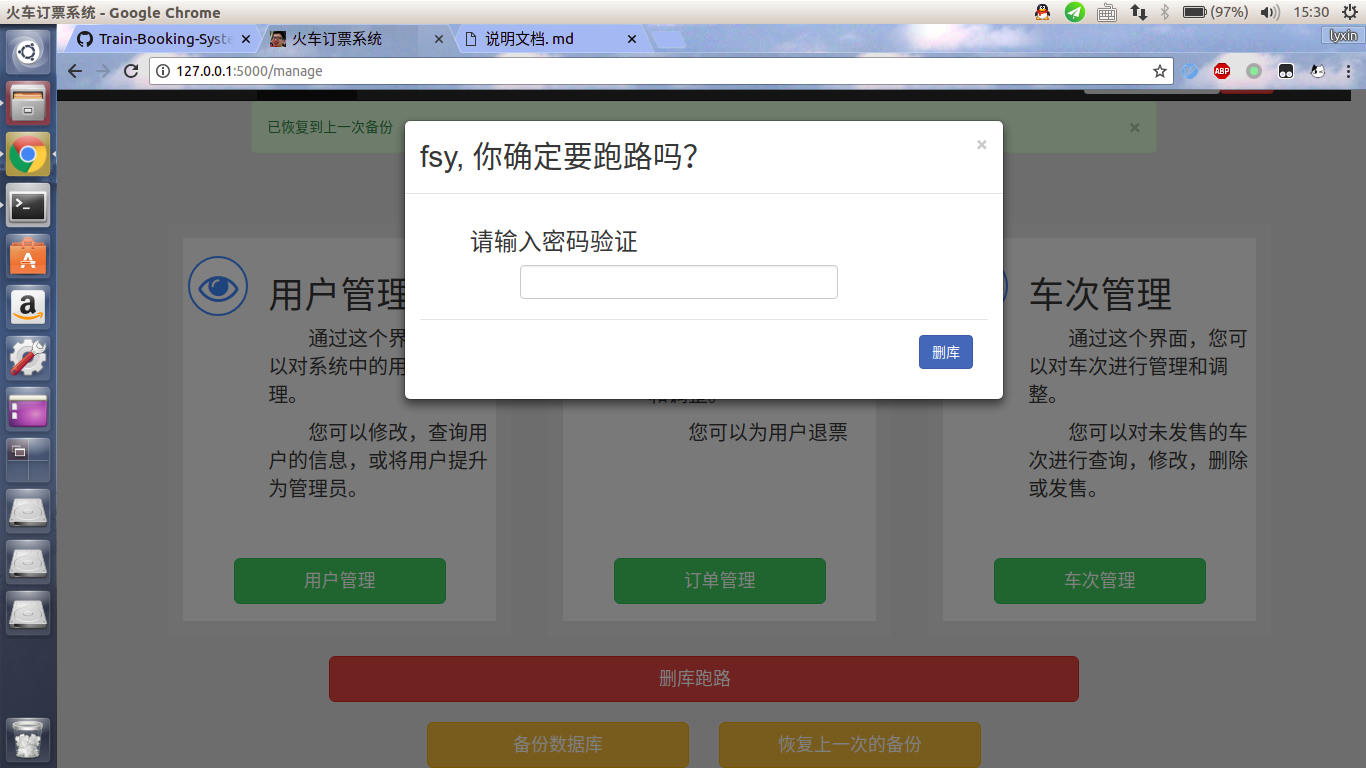Click the green 车次管理 button

(1100, 580)
